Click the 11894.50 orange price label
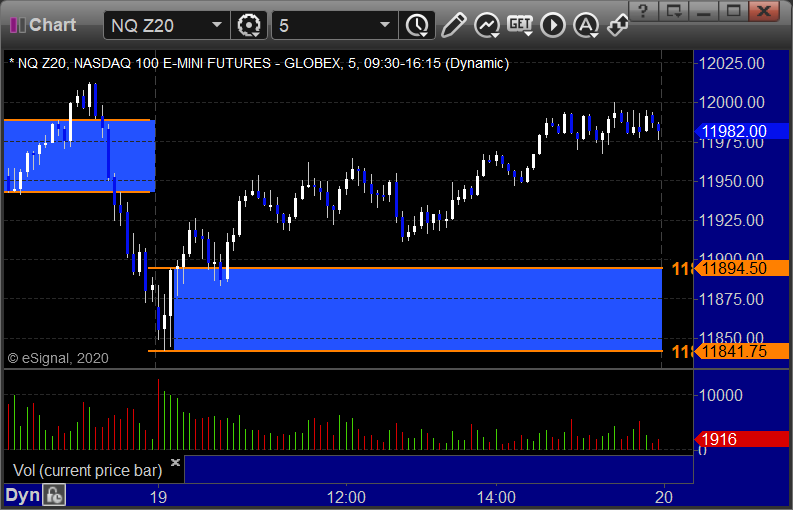793x510 pixels. (741, 268)
